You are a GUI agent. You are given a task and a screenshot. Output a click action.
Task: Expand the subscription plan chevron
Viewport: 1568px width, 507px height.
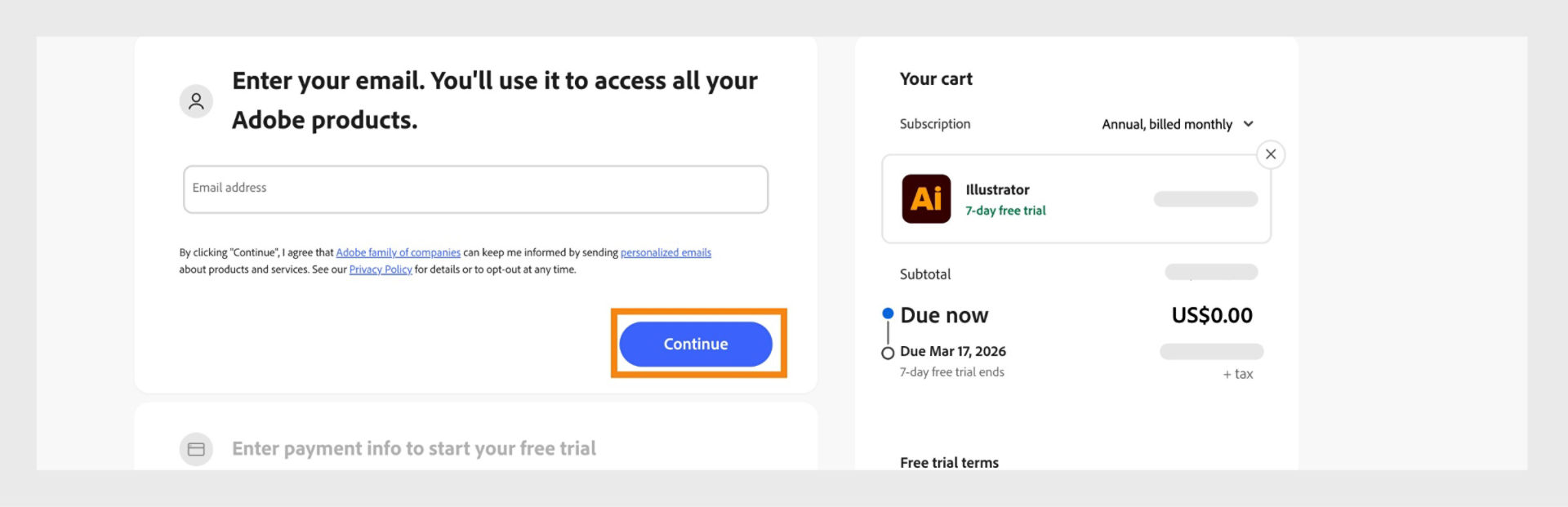point(1249,124)
